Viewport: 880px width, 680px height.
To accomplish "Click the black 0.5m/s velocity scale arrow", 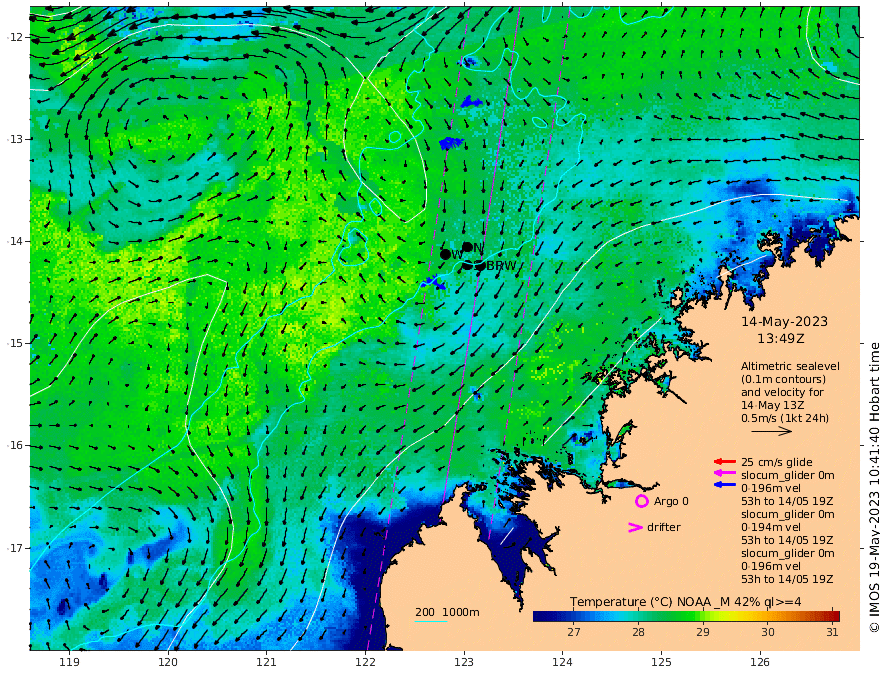I will [x=771, y=431].
